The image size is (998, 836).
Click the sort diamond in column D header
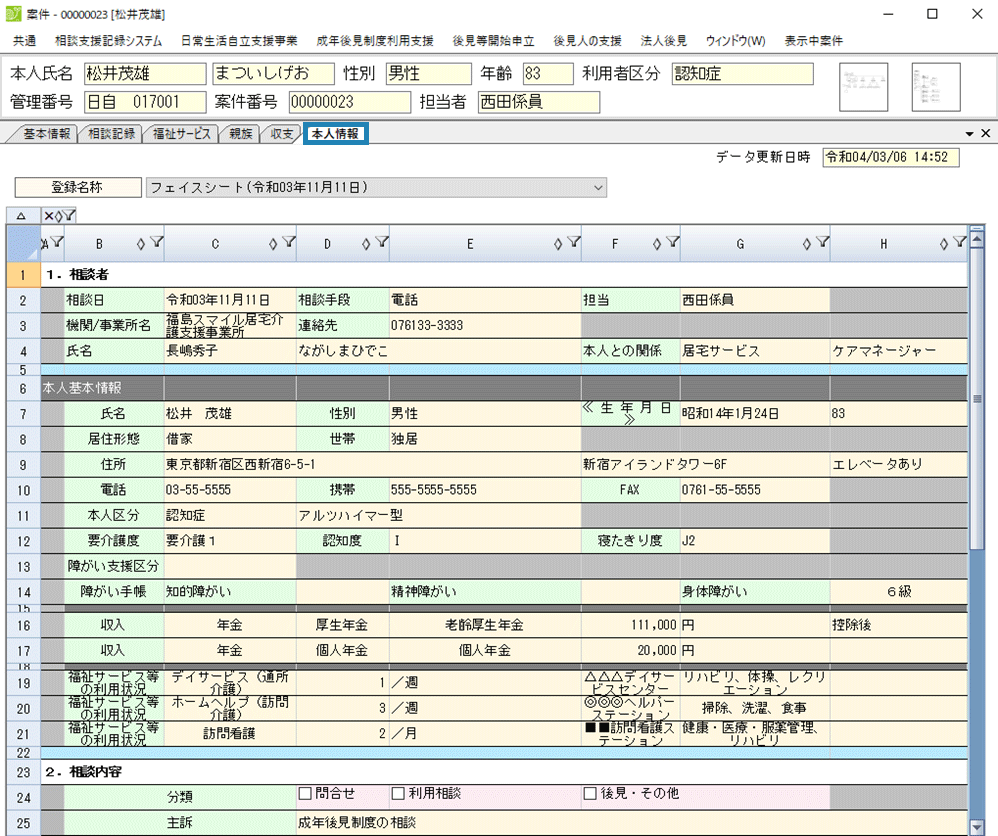[366, 242]
